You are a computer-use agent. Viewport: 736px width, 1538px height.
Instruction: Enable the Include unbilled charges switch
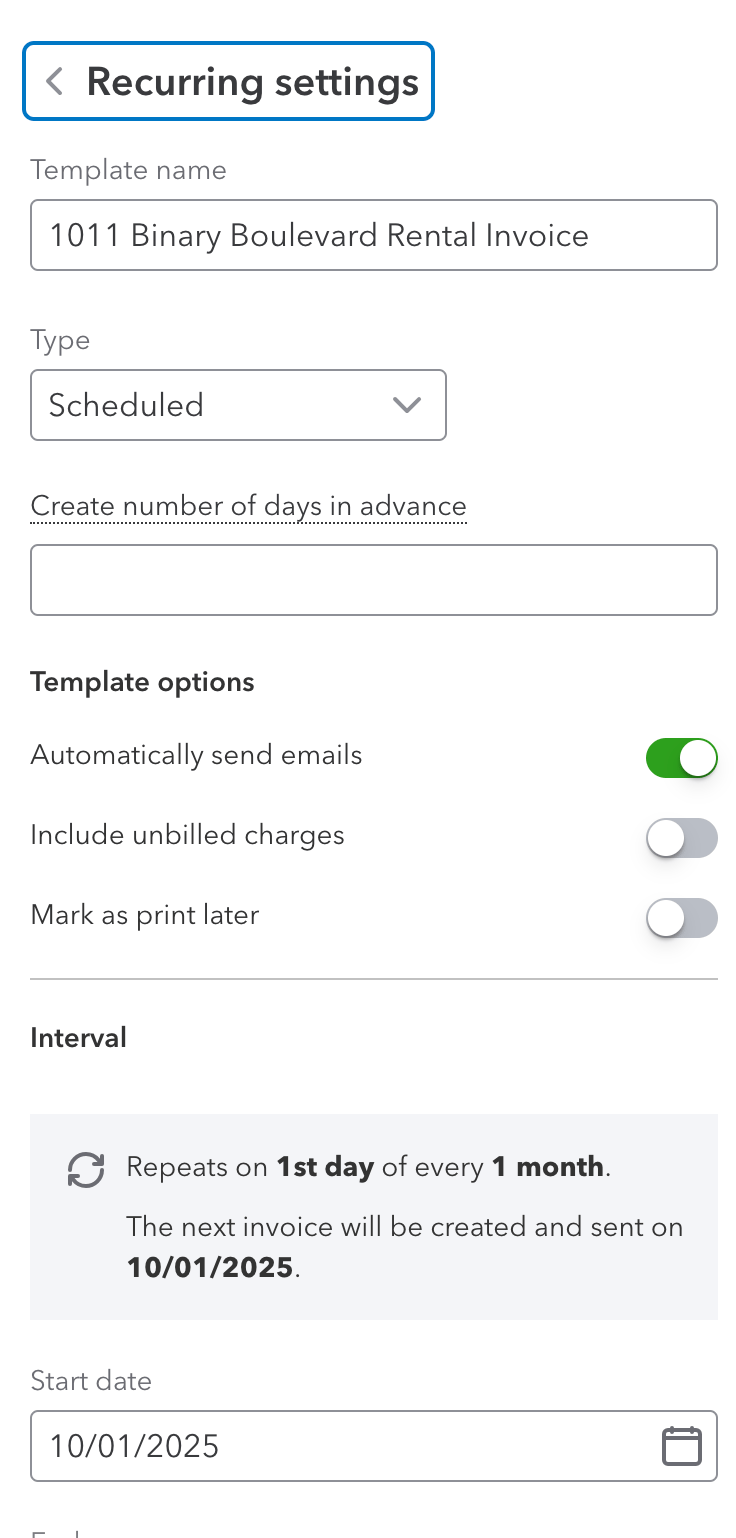coord(682,838)
